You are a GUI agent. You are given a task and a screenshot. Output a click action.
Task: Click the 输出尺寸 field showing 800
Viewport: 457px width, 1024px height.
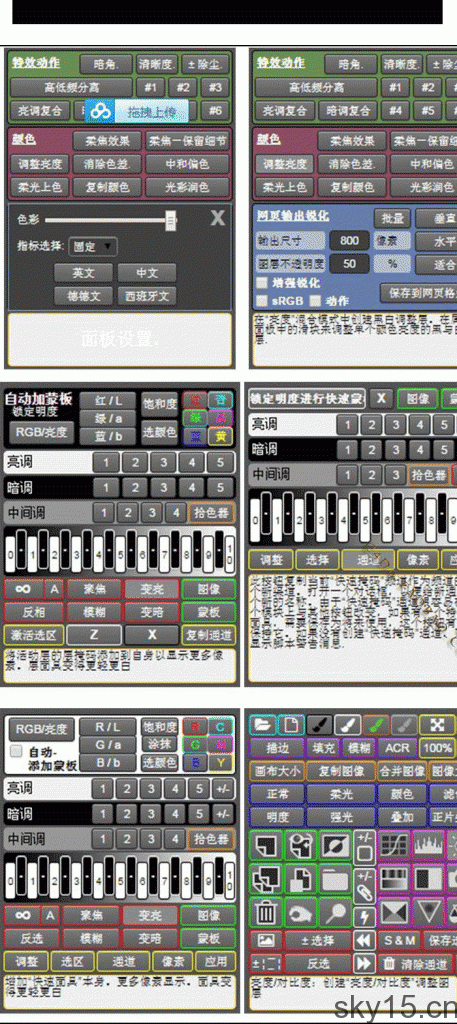tap(349, 240)
